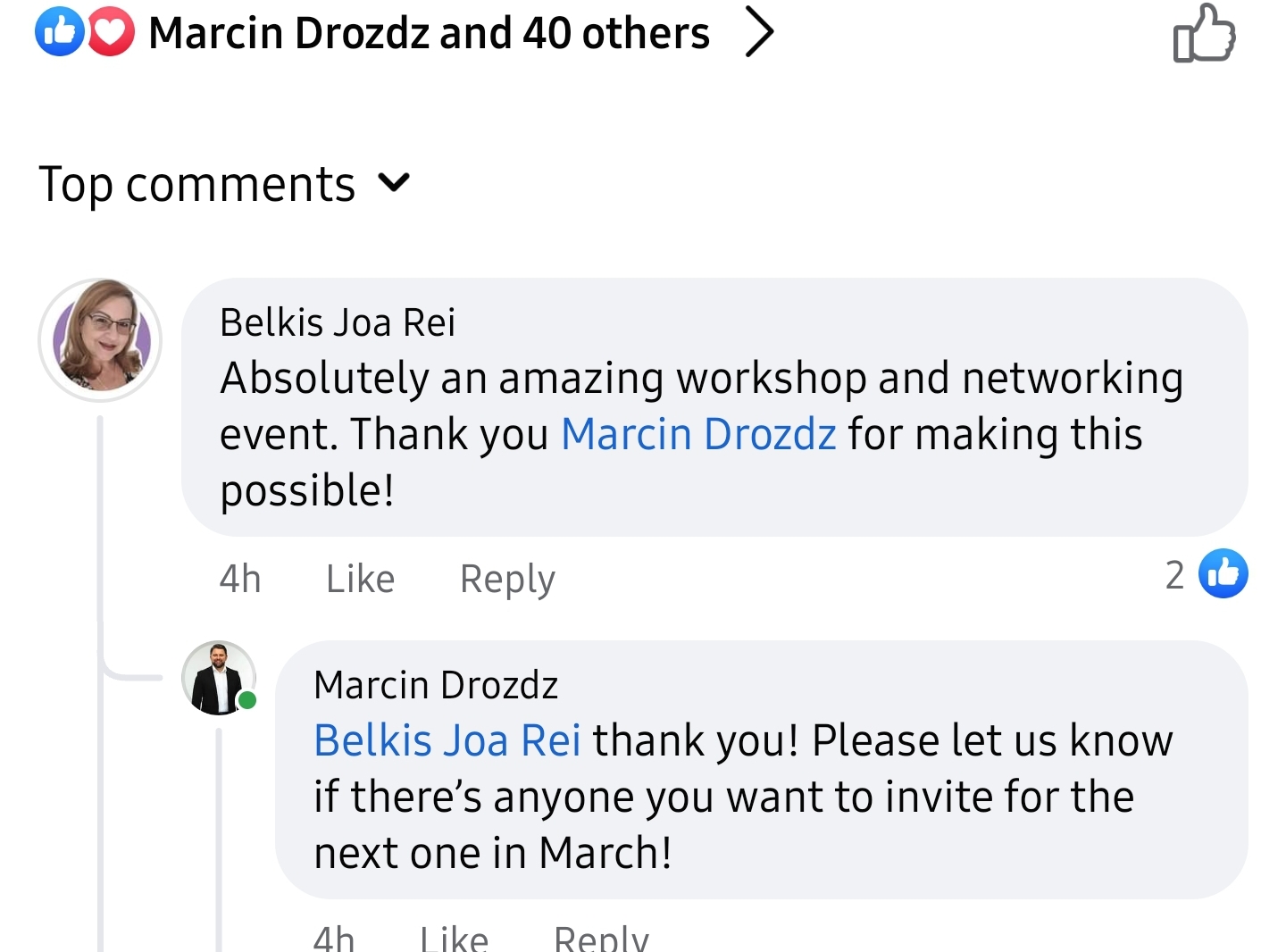Open Belkis Joa Rei comment author name
The height and width of the screenshot is (952, 1286).
[338, 322]
